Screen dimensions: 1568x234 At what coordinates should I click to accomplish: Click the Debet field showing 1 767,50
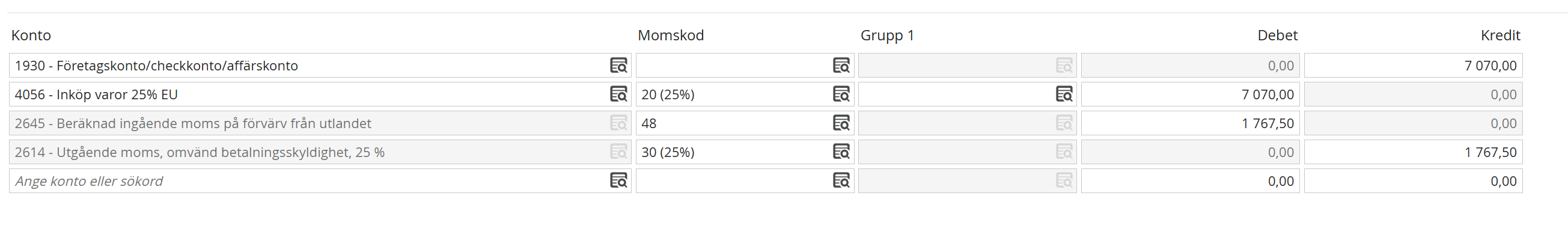point(1191,123)
